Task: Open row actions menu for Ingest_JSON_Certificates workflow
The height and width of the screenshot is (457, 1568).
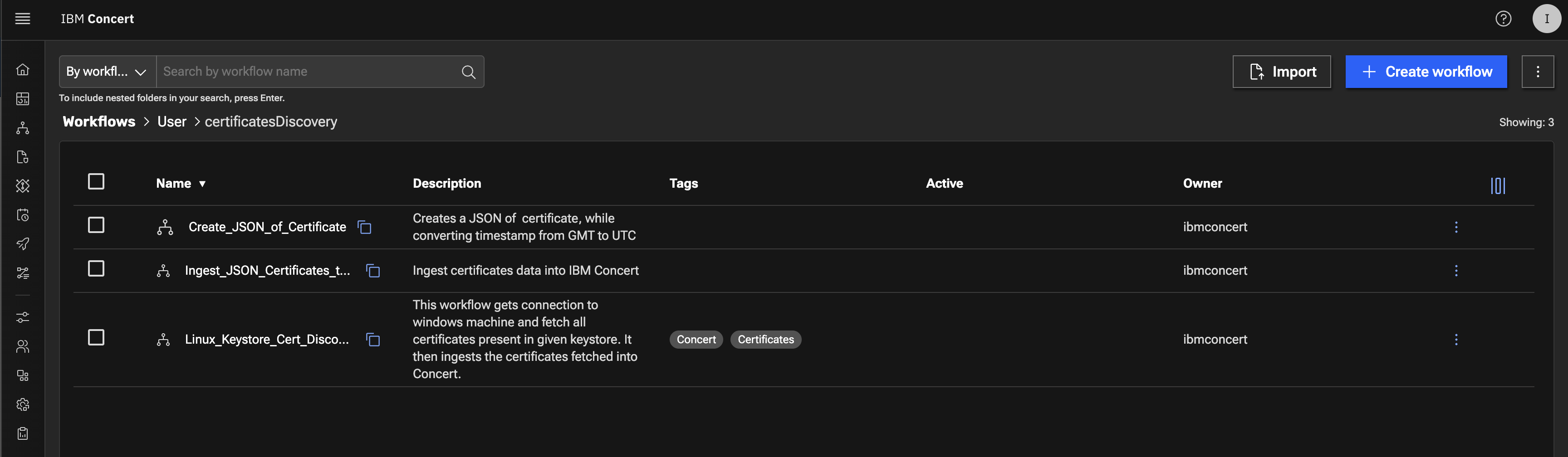Action: coord(1456,271)
